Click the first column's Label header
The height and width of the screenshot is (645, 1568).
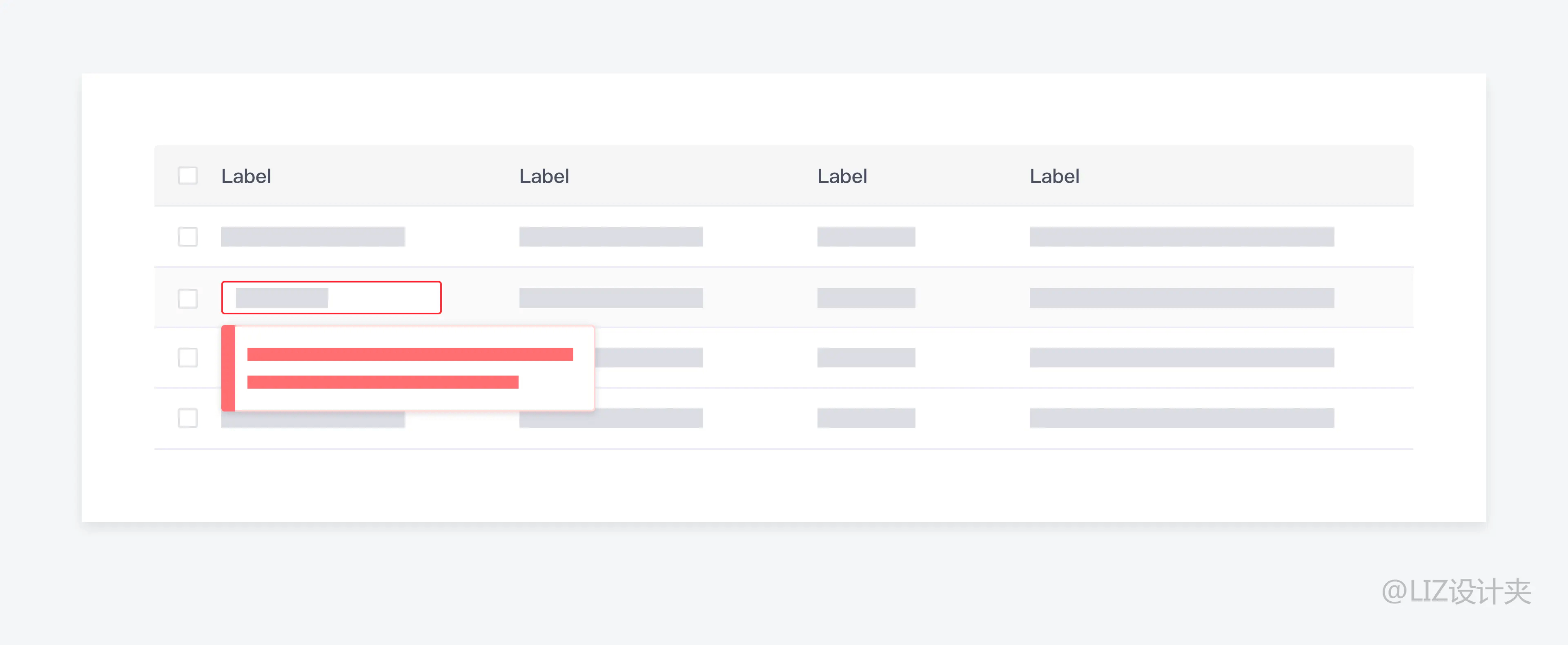tap(246, 176)
